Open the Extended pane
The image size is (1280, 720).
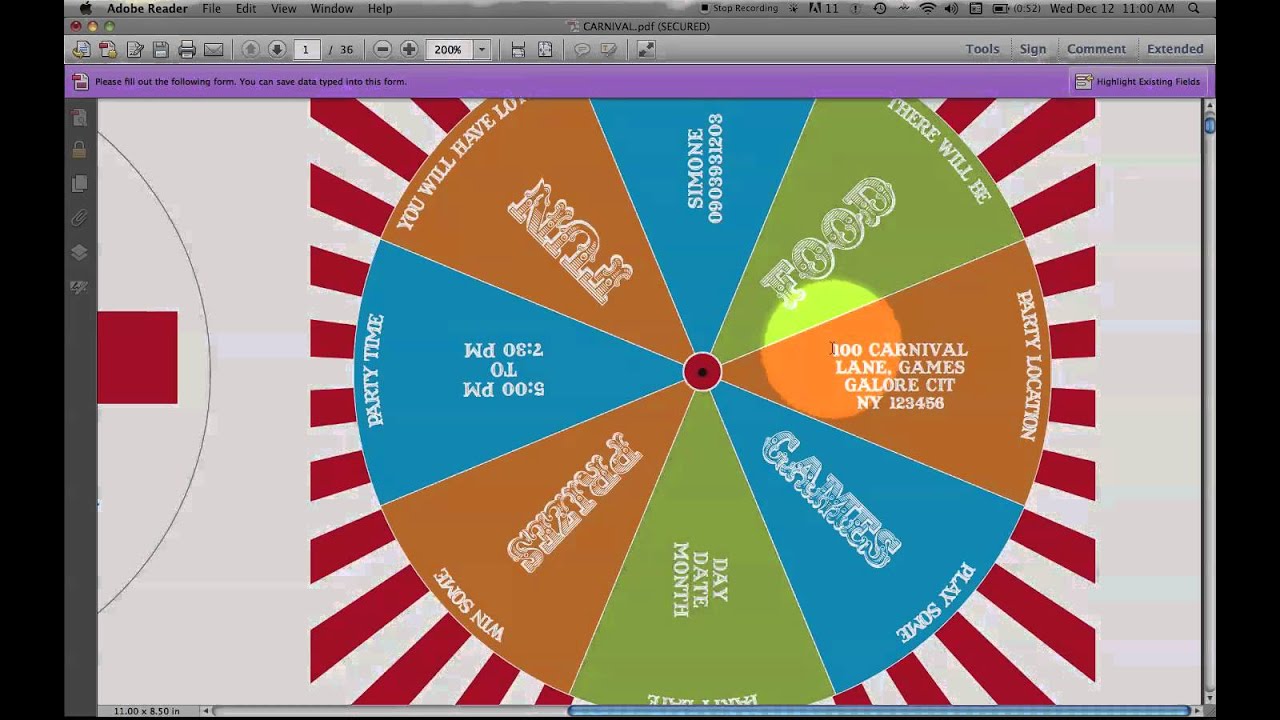click(1175, 49)
